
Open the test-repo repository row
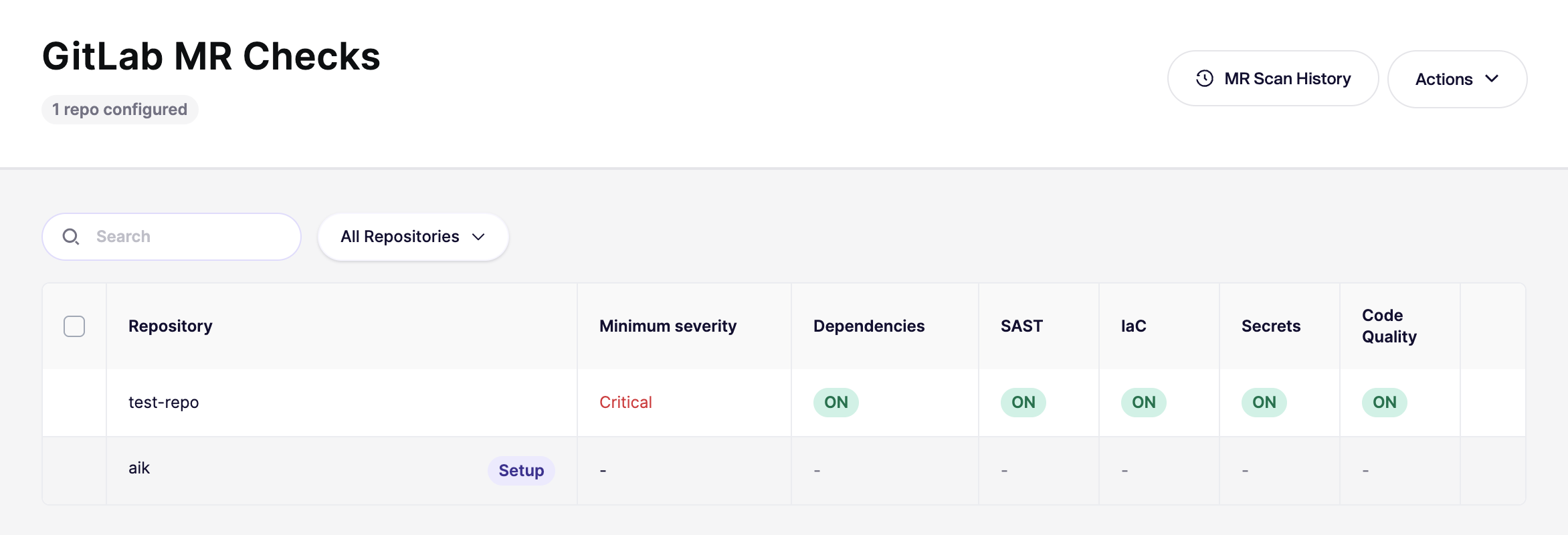click(164, 403)
